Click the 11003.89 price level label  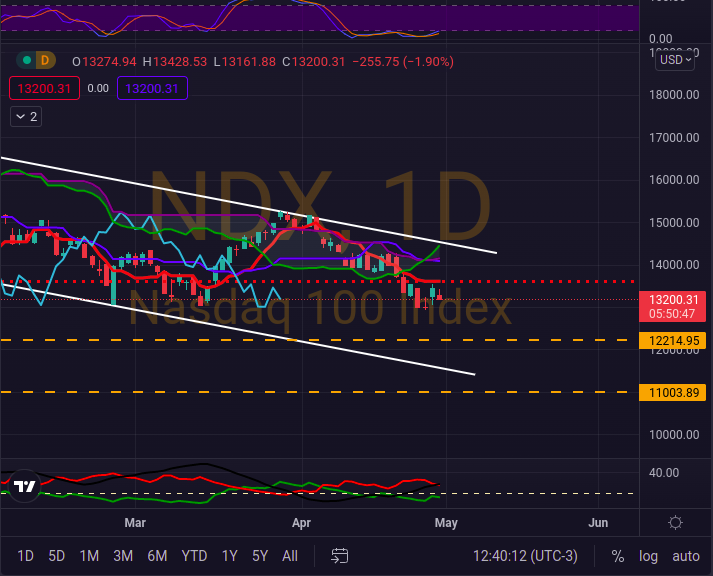coord(677,393)
